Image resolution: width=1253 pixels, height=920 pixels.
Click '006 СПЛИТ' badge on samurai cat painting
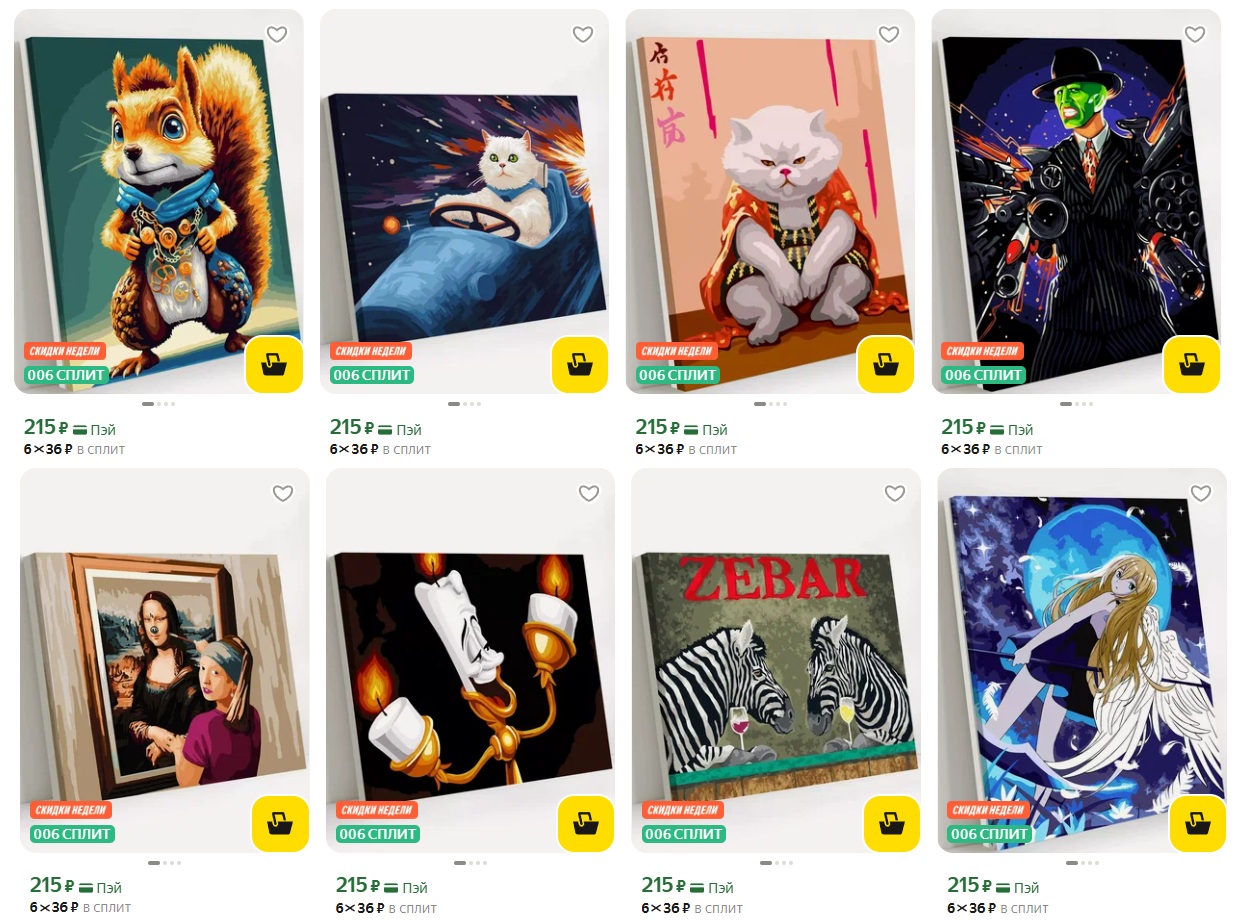coord(678,375)
